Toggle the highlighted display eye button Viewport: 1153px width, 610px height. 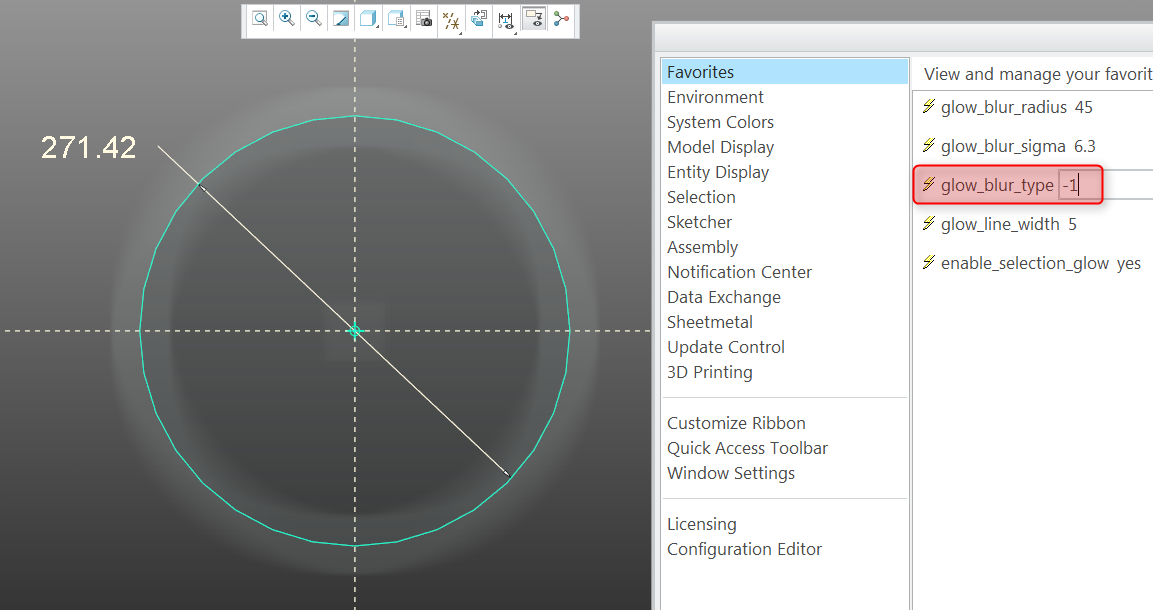534,19
